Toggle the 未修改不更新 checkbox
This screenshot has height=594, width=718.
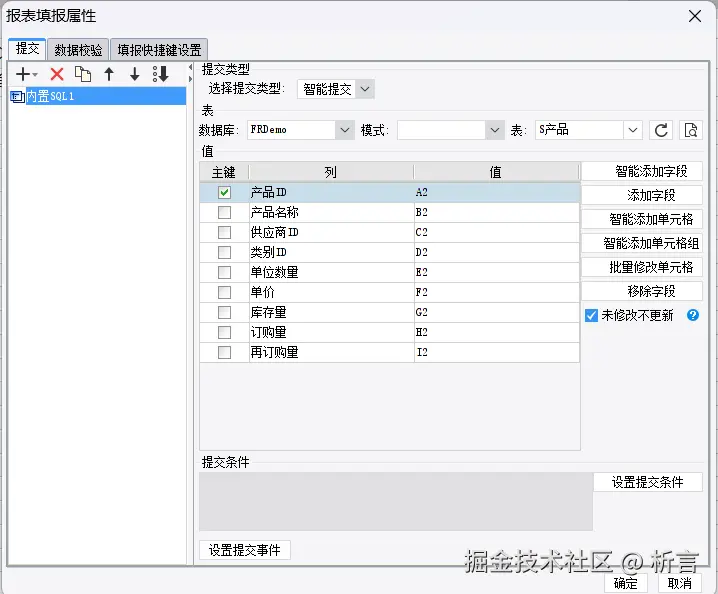pyautogui.click(x=591, y=315)
